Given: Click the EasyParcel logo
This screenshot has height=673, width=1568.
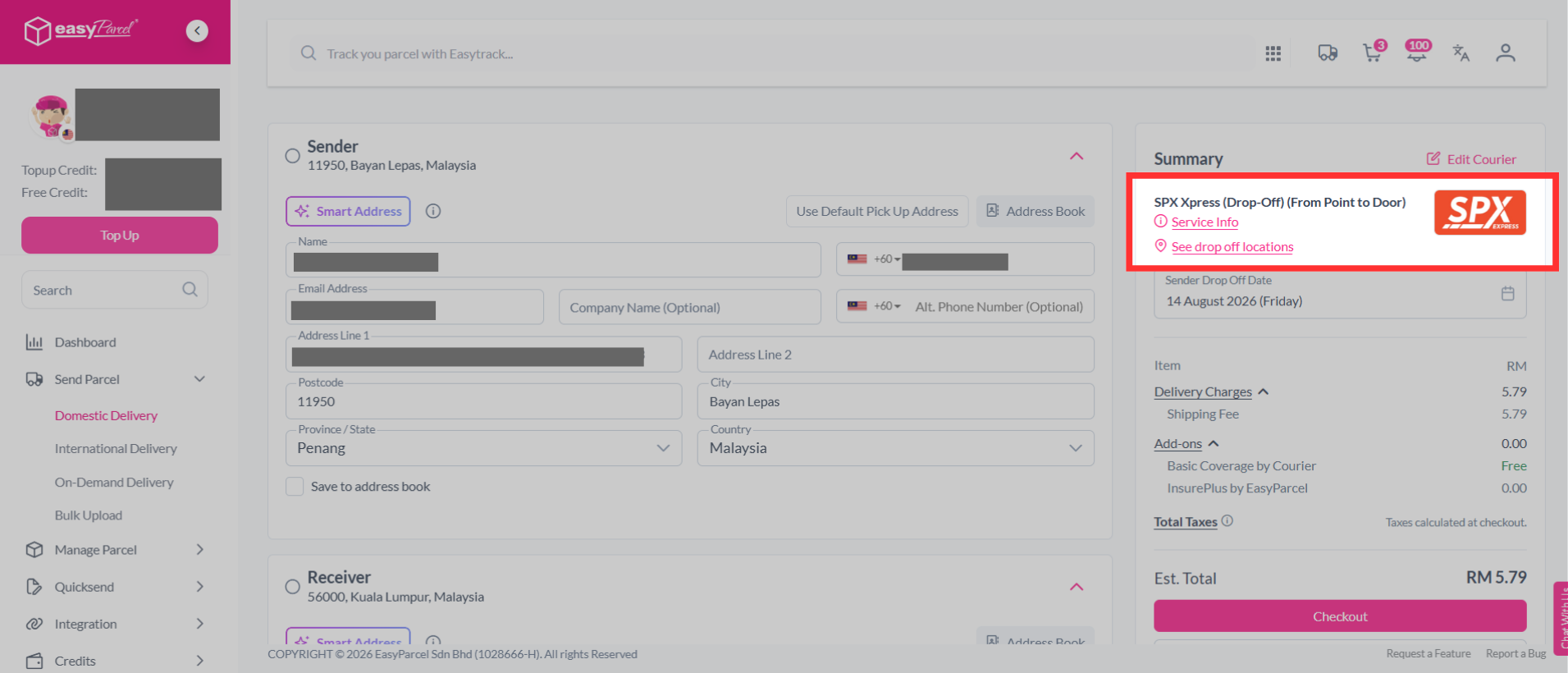Looking at the screenshot, I should [x=80, y=30].
